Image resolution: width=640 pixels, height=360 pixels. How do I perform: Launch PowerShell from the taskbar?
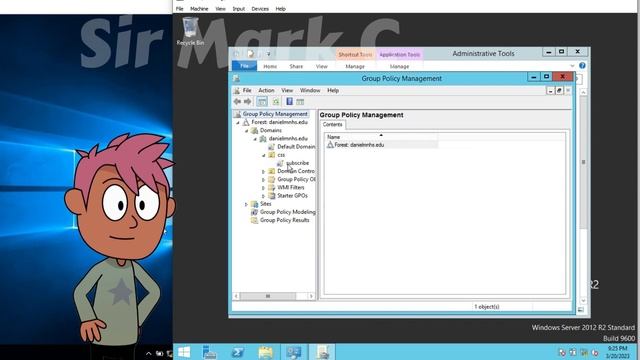[x=238, y=352]
